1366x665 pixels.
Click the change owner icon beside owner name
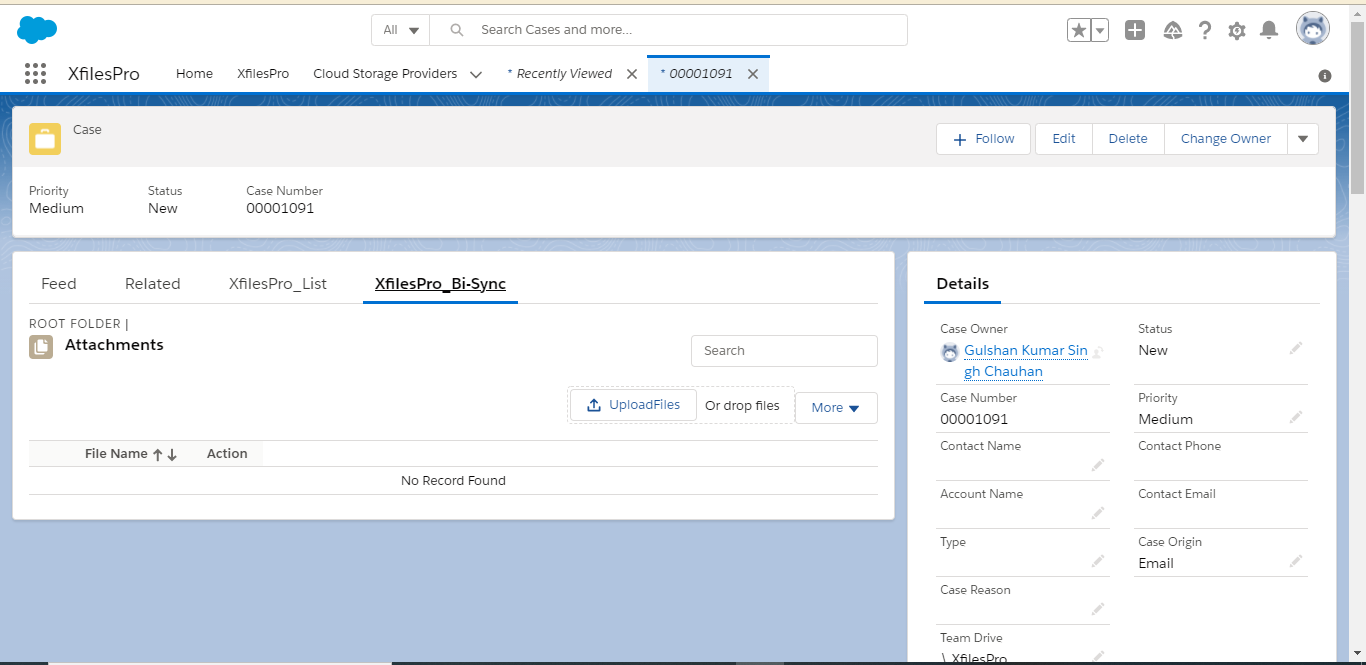[1097, 352]
